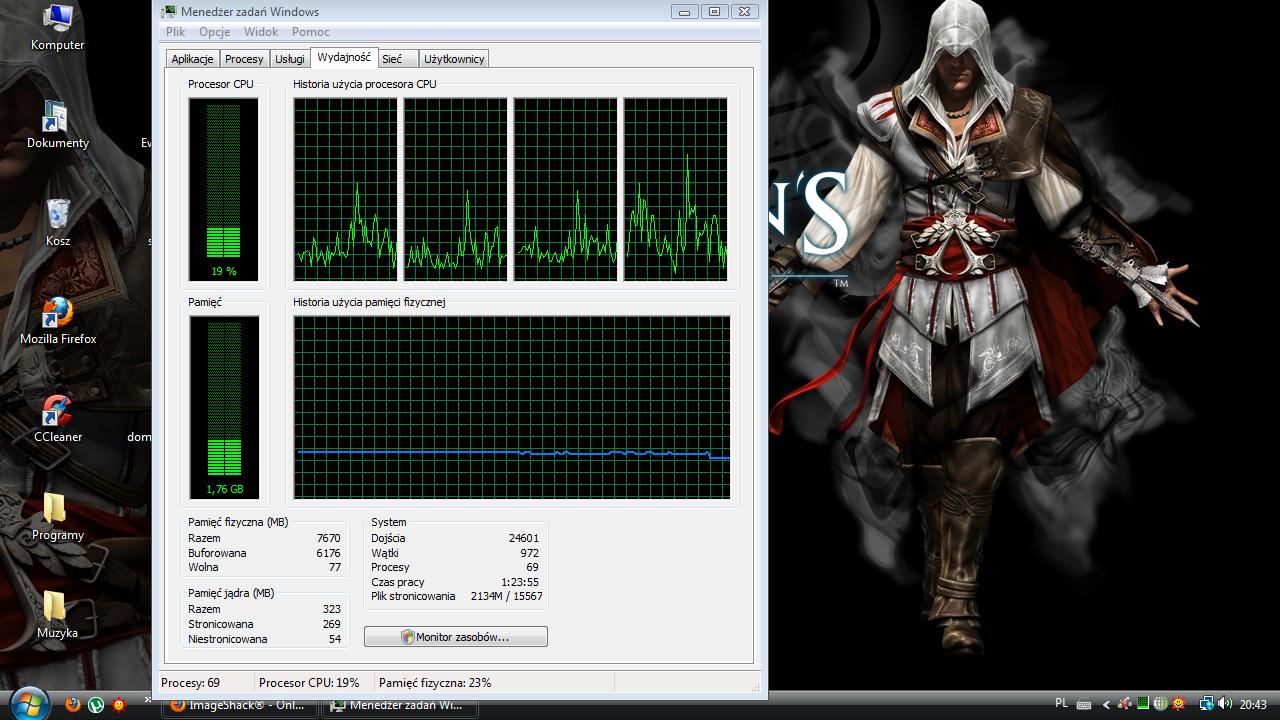Open the Plik menu

pyautogui.click(x=175, y=32)
